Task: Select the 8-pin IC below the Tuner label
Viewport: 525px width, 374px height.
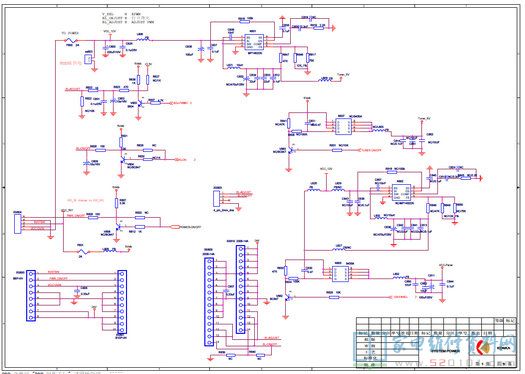Action: click(344, 127)
